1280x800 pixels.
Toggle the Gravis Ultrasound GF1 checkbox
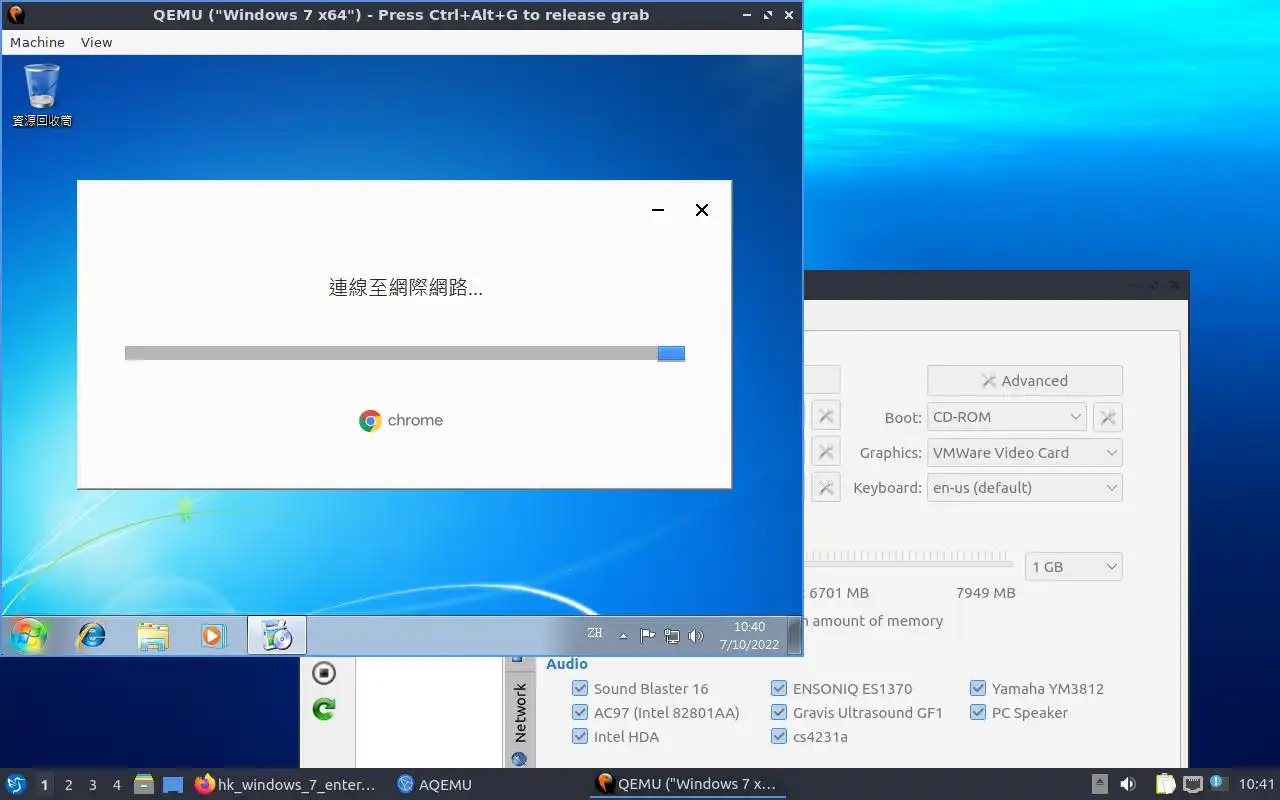tap(779, 713)
